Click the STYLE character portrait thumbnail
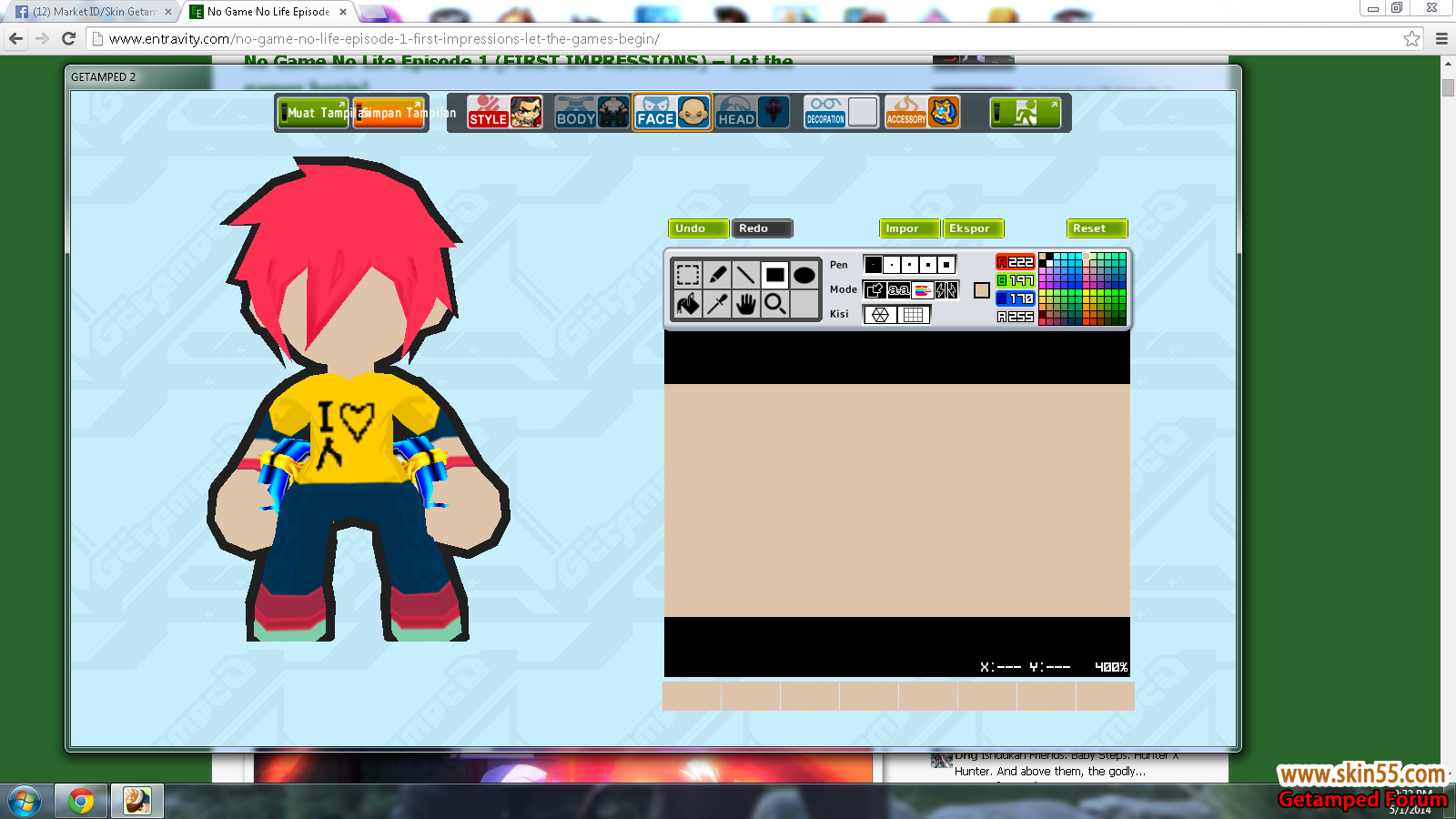This screenshot has height=819, width=1456. point(526,113)
